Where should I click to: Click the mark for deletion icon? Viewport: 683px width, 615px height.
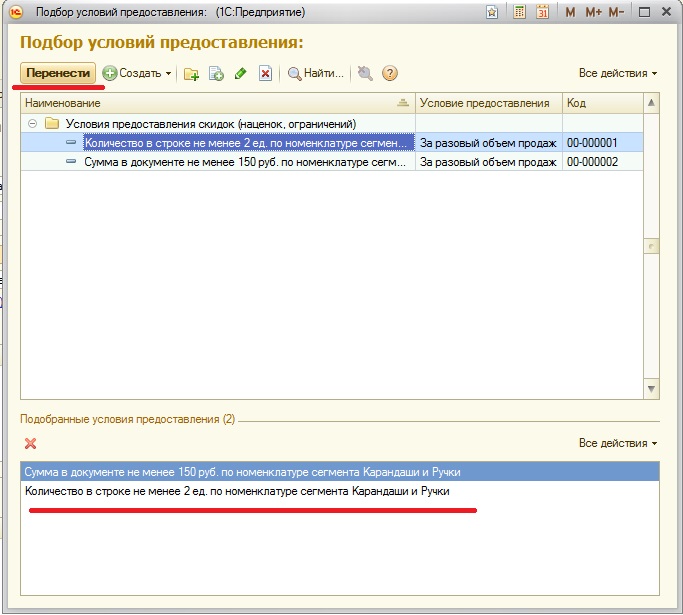265,73
